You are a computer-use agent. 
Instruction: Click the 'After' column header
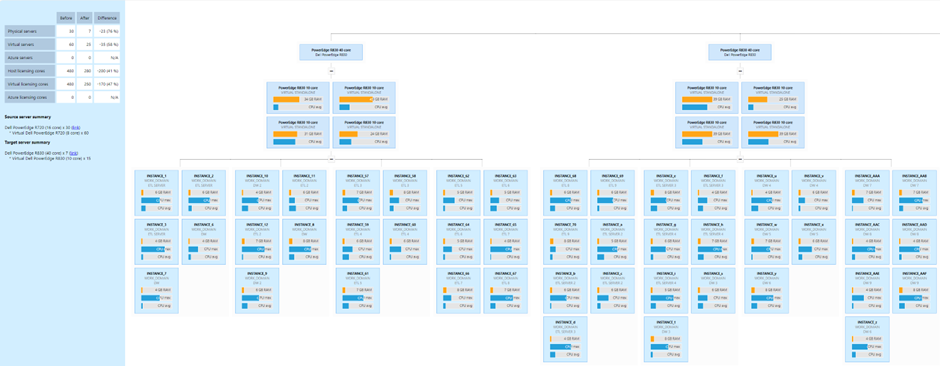85,18
